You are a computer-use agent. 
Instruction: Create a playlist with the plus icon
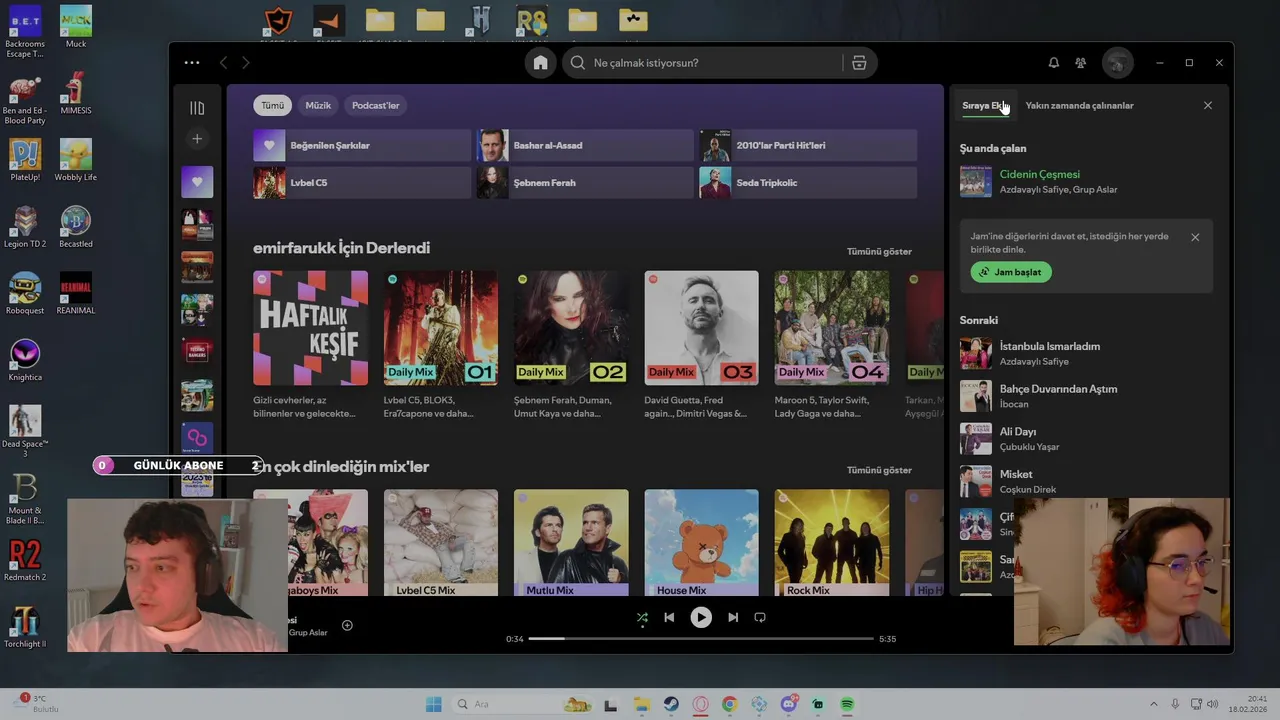197,139
